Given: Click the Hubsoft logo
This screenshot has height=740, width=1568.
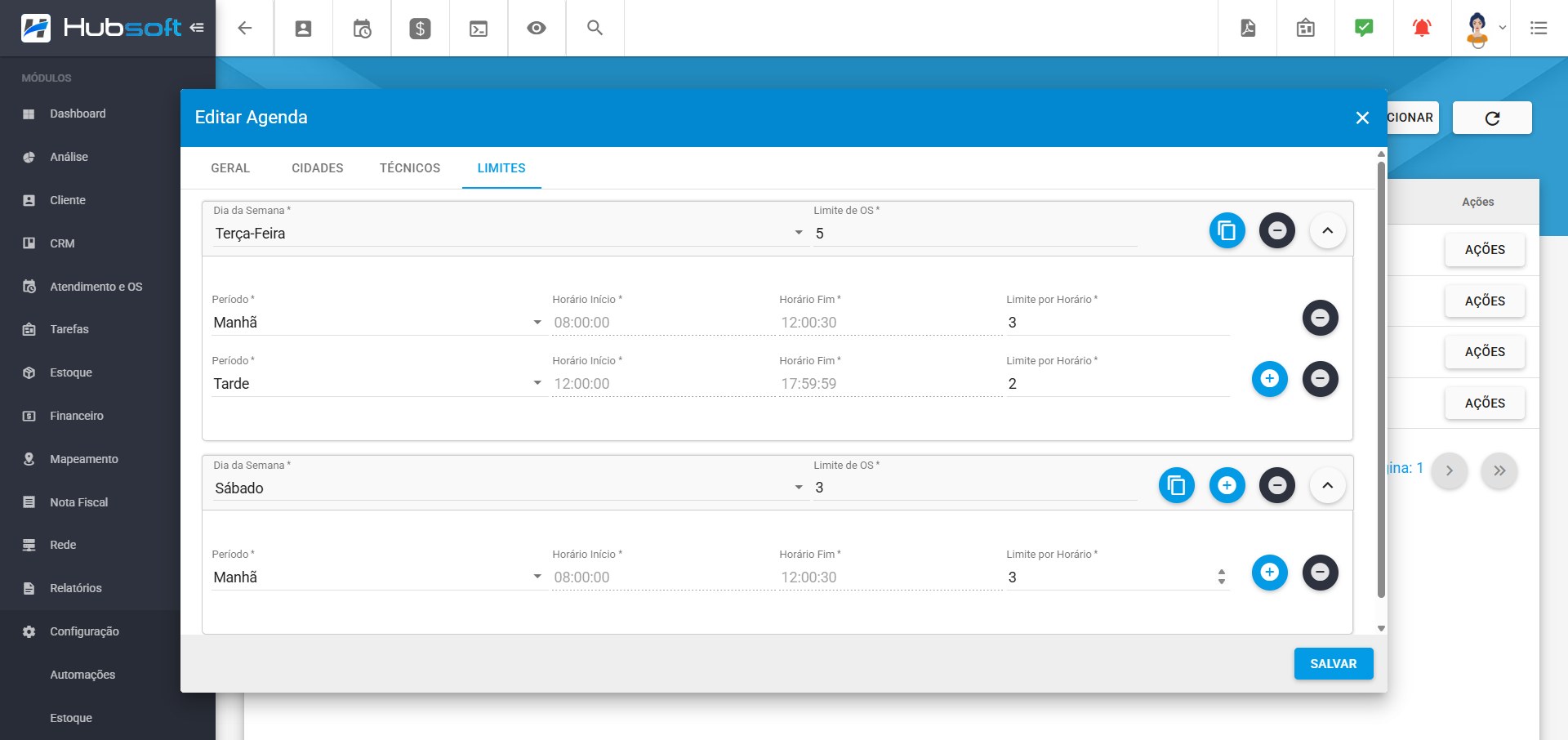Looking at the screenshot, I should (x=101, y=28).
